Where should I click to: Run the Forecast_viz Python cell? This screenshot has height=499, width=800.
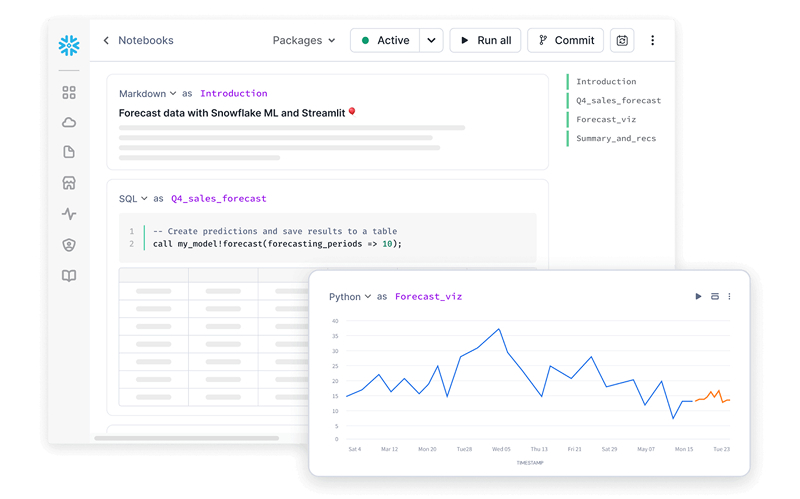click(698, 297)
